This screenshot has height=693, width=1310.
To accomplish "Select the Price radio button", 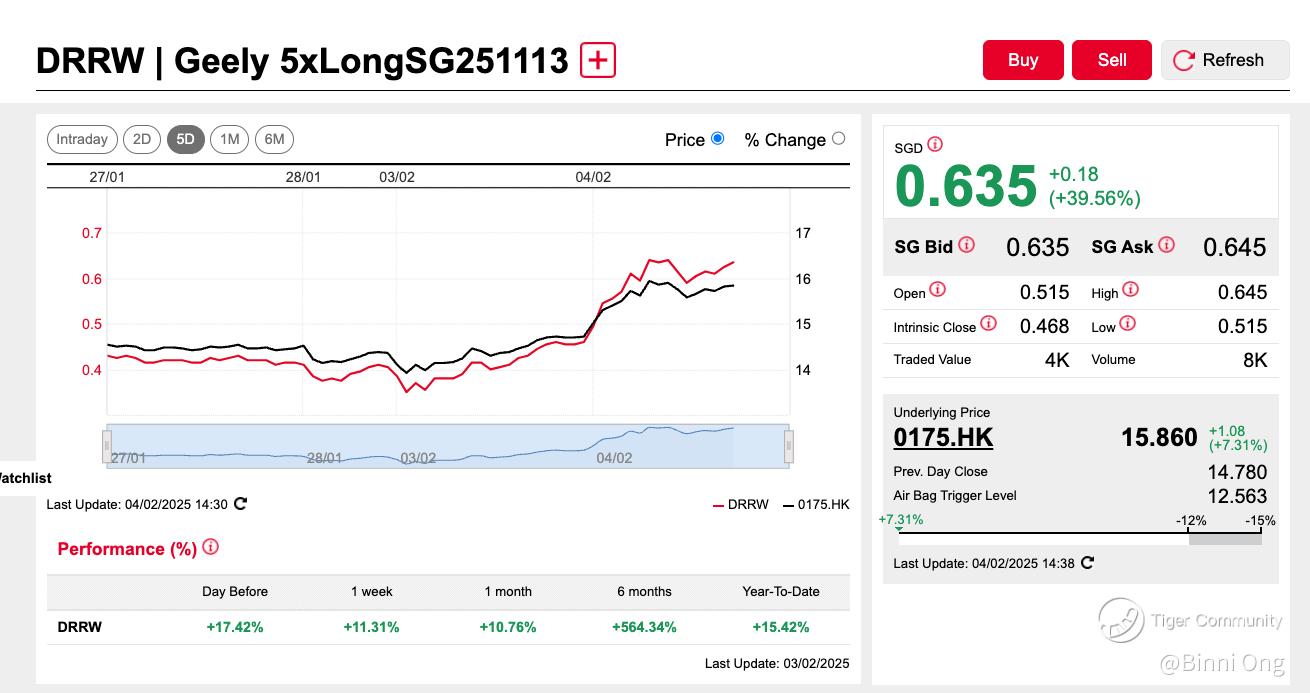I will [x=717, y=139].
